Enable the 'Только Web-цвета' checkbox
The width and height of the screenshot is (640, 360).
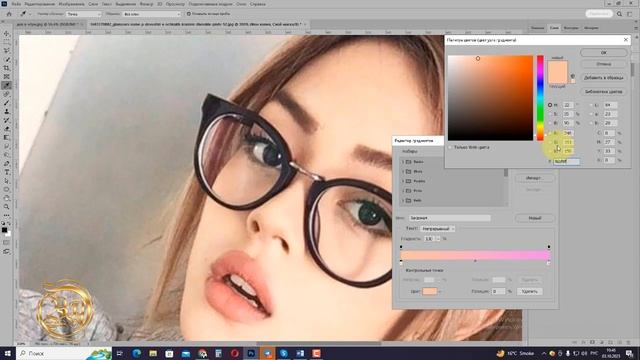pos(450,147)
